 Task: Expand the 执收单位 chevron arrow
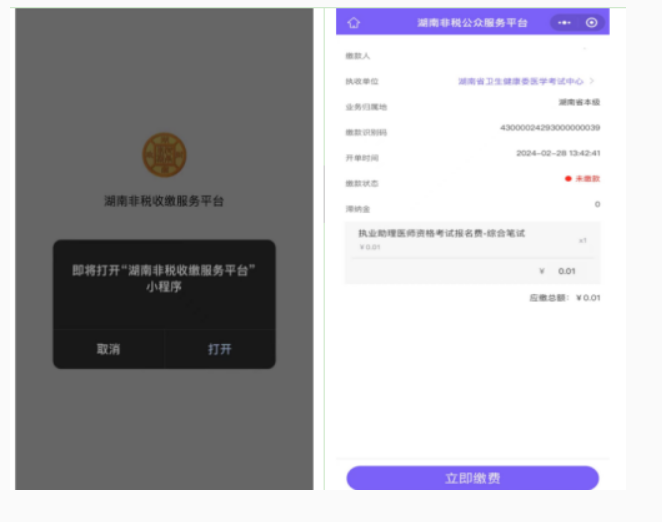[x=592, y=81]
